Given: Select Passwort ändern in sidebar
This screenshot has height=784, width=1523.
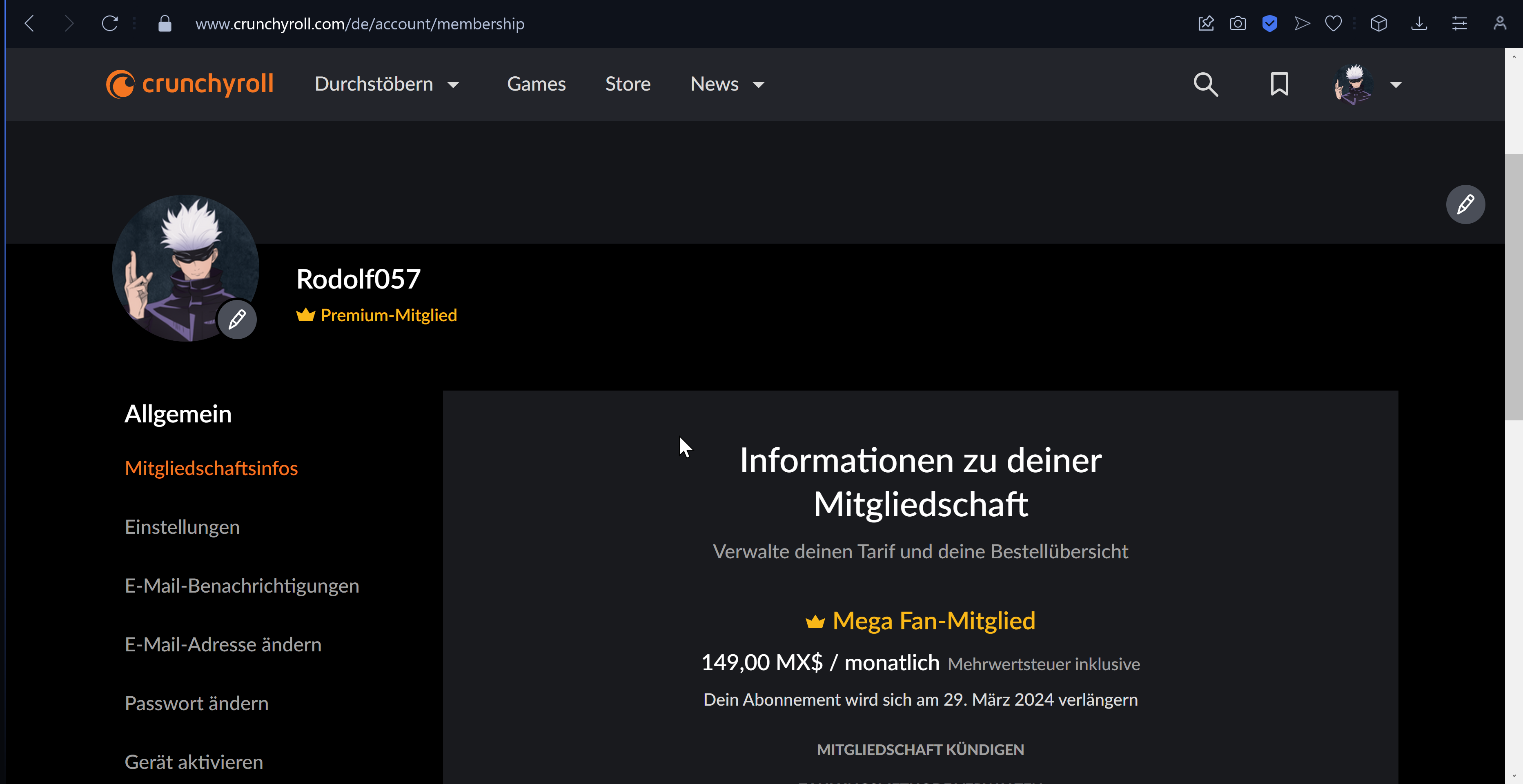Looking at the screenshot, I should 196,703.
